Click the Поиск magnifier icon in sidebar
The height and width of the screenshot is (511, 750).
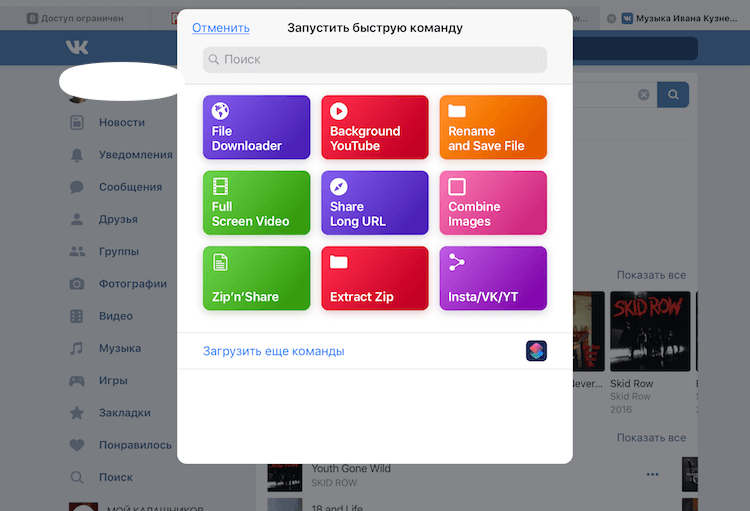point(77,477)
